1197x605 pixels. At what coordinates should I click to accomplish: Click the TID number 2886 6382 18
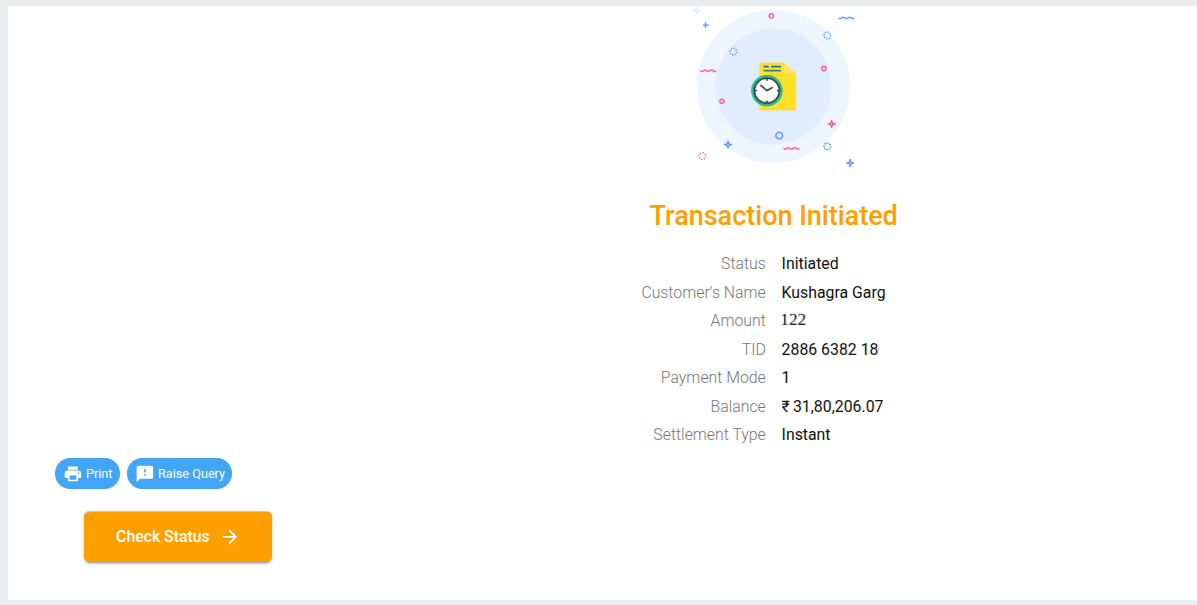click(830, 350)
